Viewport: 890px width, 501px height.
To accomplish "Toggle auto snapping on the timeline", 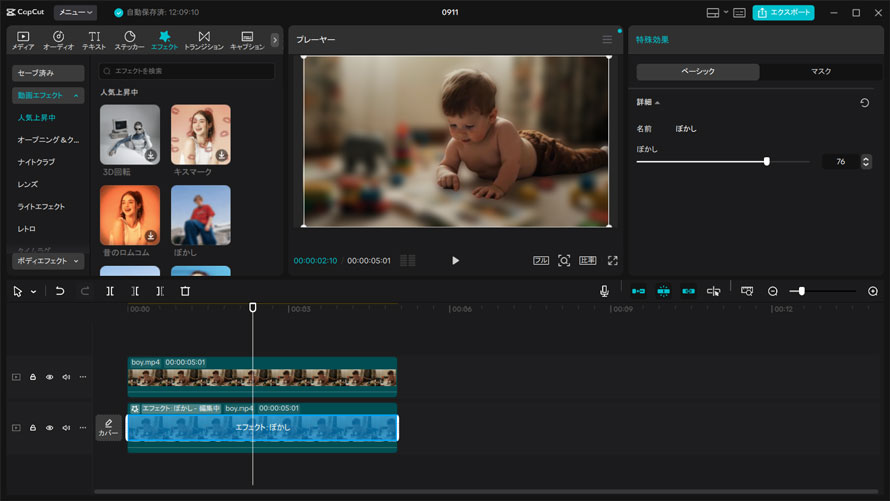I will [664, 291].
